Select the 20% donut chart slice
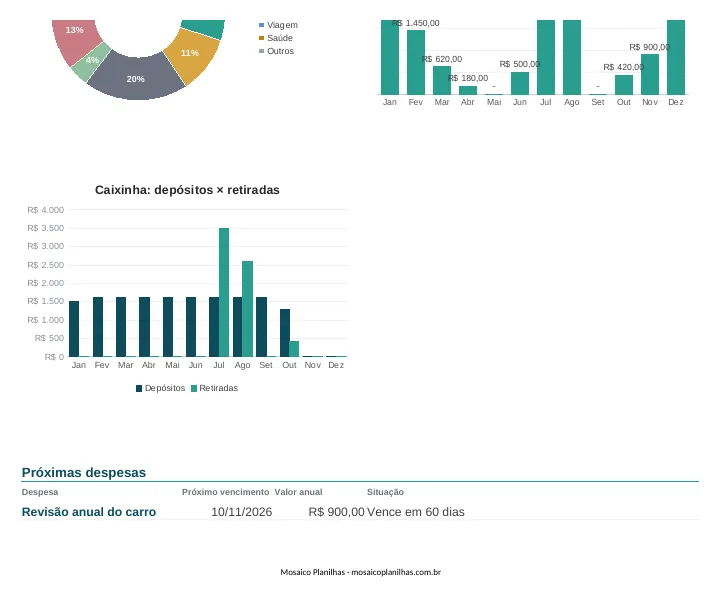The height and width of the screenshot is (597, 719). coord(136,77)
